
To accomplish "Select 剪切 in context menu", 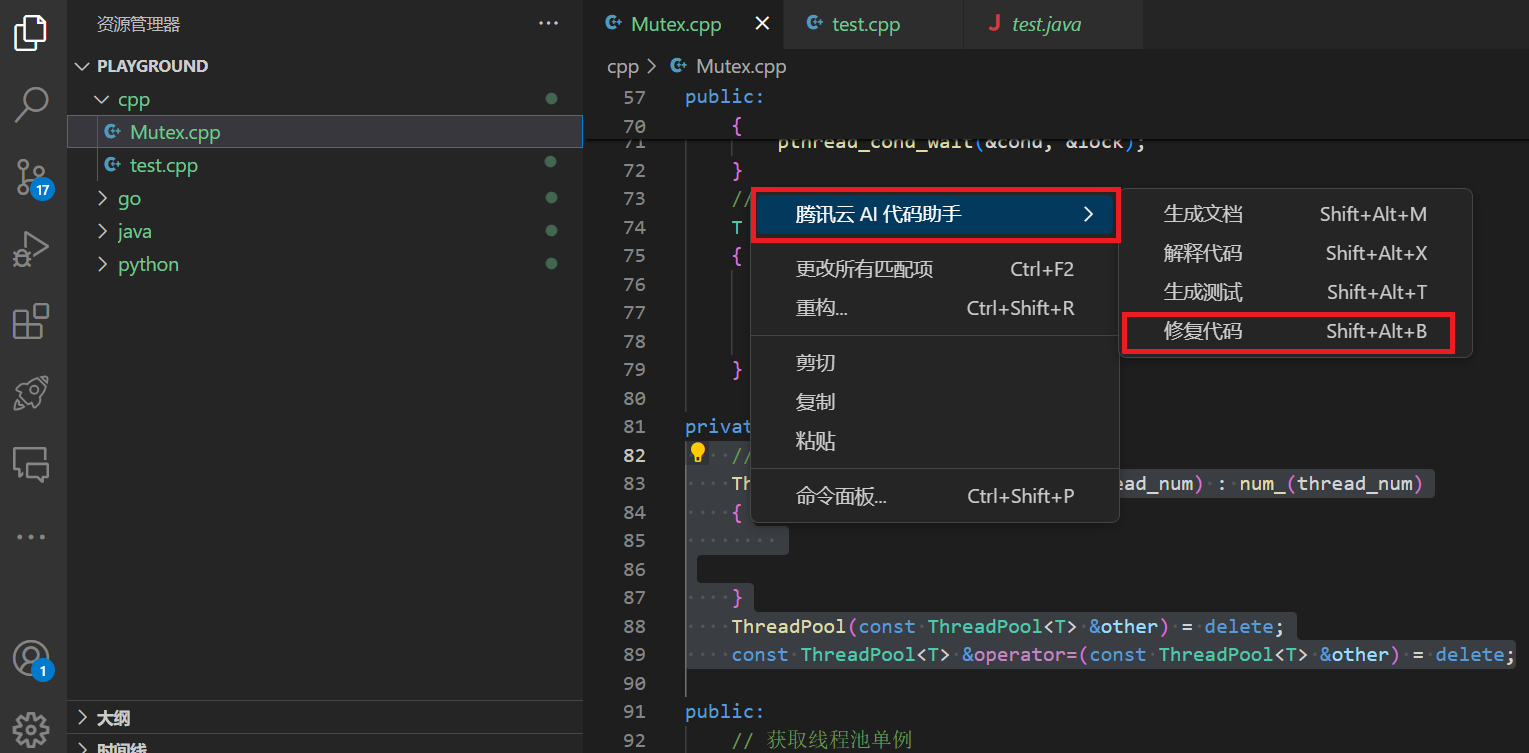I will coord(935,363).
